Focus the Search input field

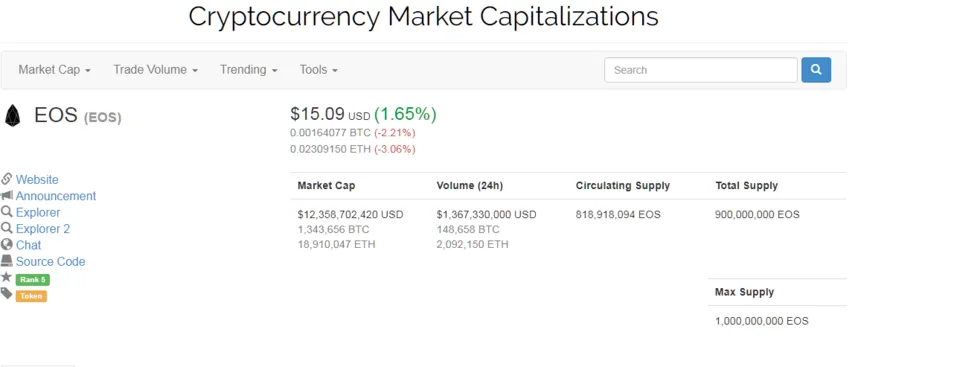click(x=701, y=70)
